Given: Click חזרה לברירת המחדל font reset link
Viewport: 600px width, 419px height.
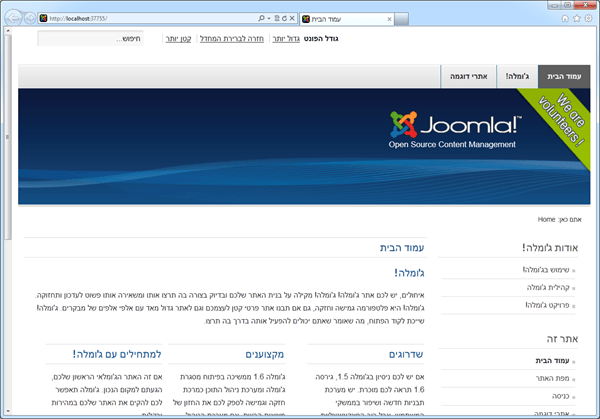Looking at the screenshot, I should pos(232,39).
